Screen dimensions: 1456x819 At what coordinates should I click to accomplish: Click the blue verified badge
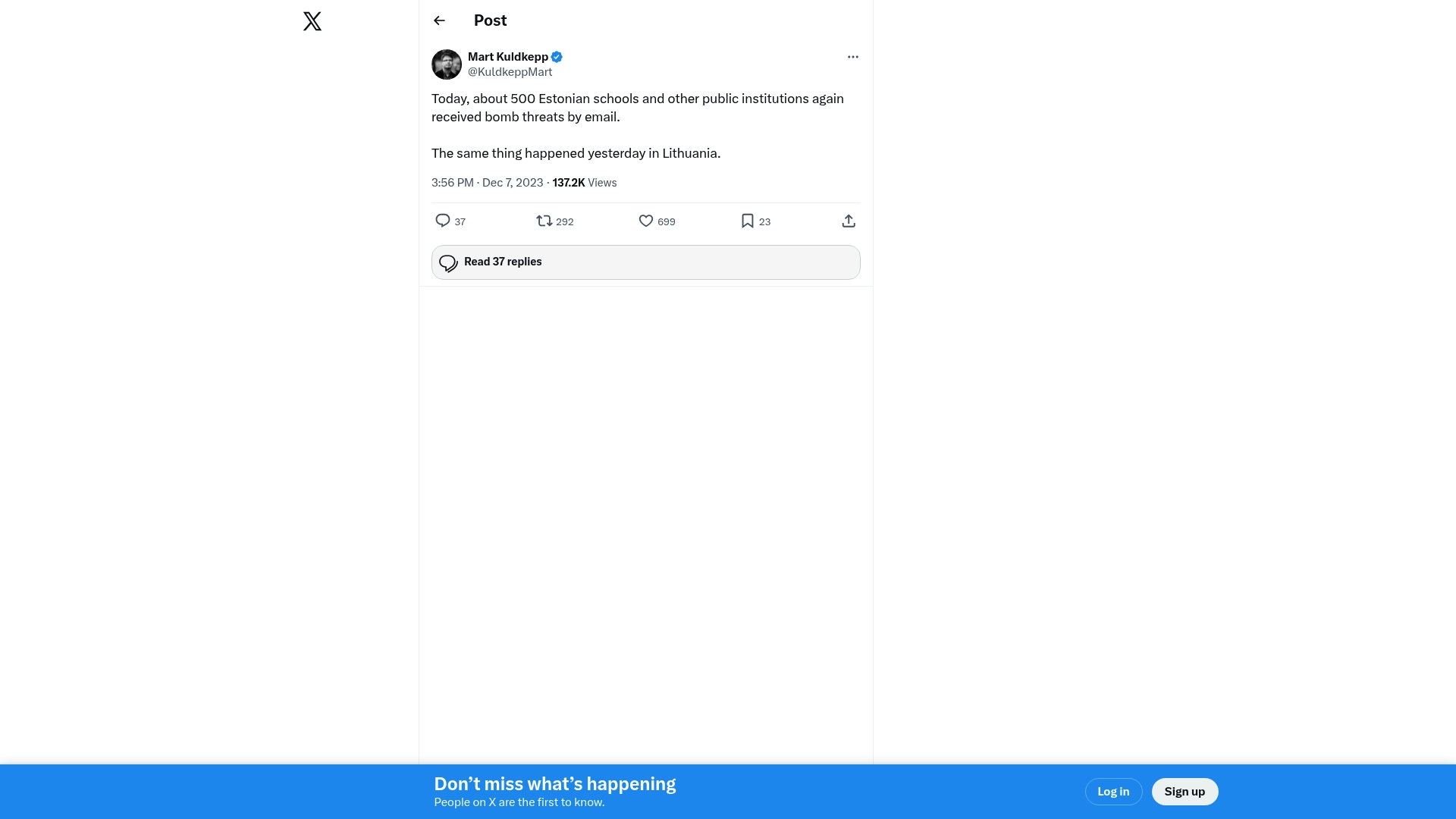tap(557, 57)
